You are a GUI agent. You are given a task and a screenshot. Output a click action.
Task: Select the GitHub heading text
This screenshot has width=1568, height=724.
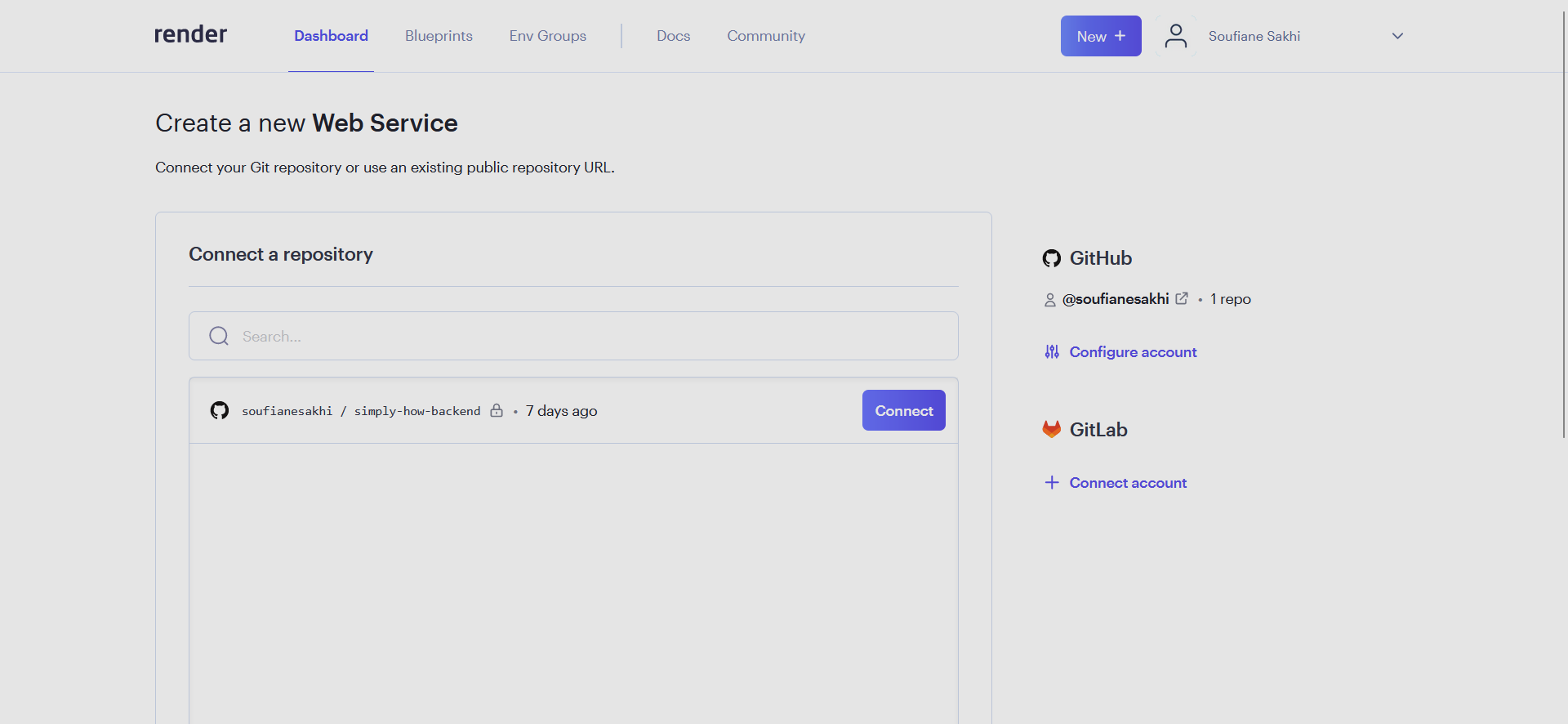coord(1101,258)
